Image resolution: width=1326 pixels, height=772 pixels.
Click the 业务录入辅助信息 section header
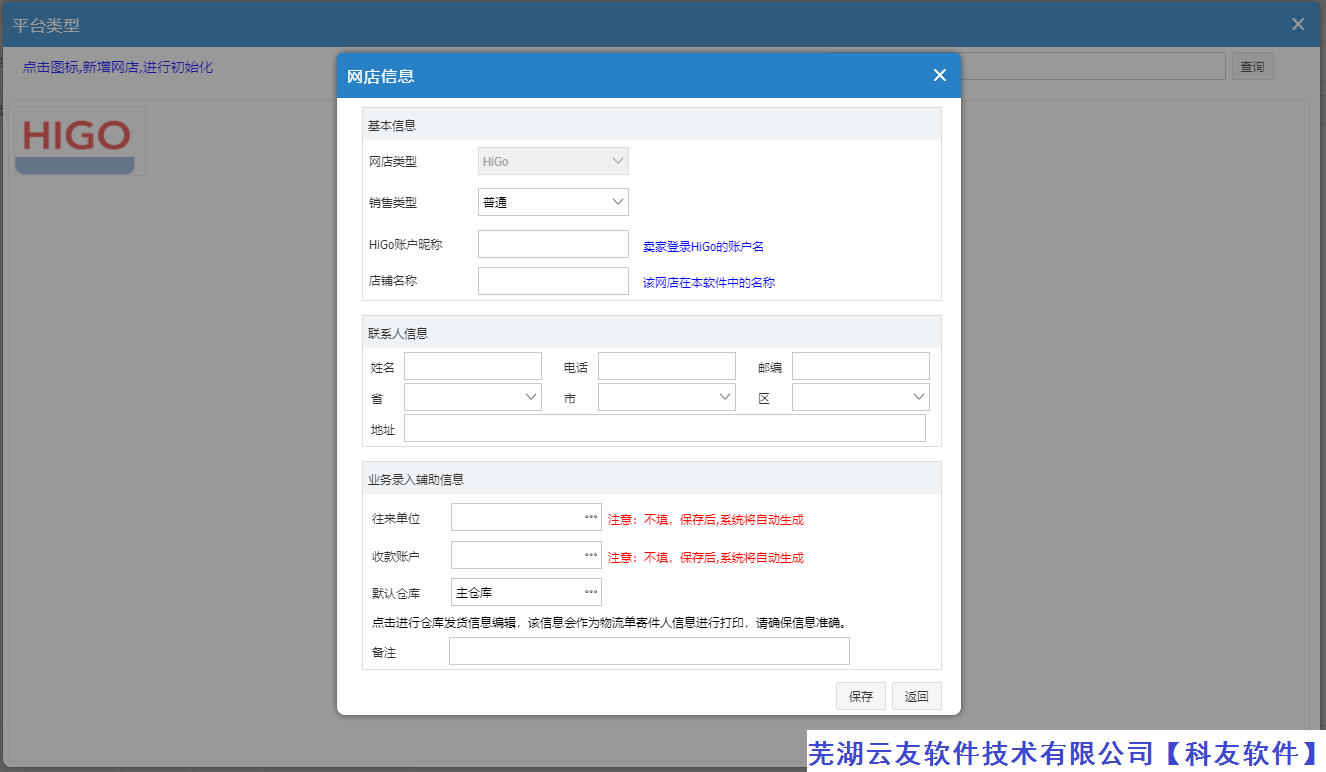pyautogui.click(x=652, y=479)
